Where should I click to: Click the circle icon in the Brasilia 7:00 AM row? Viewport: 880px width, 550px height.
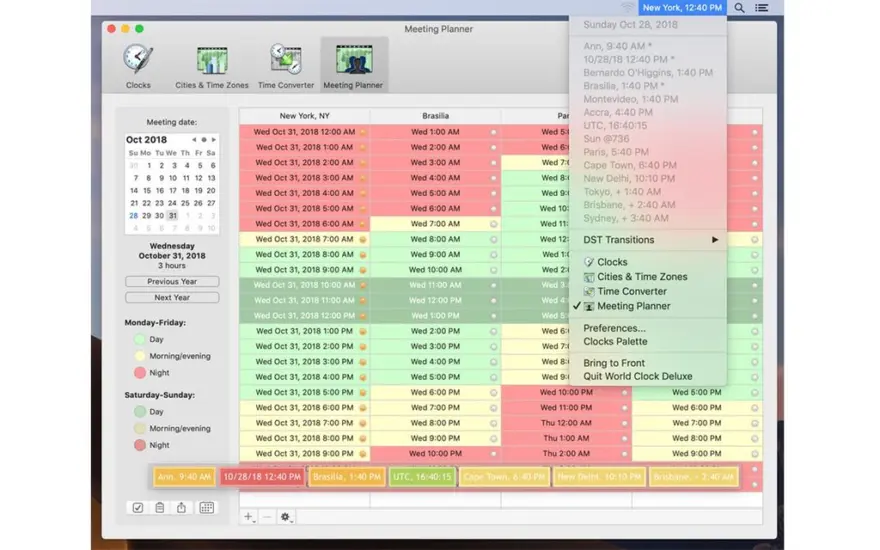point(494,224)
